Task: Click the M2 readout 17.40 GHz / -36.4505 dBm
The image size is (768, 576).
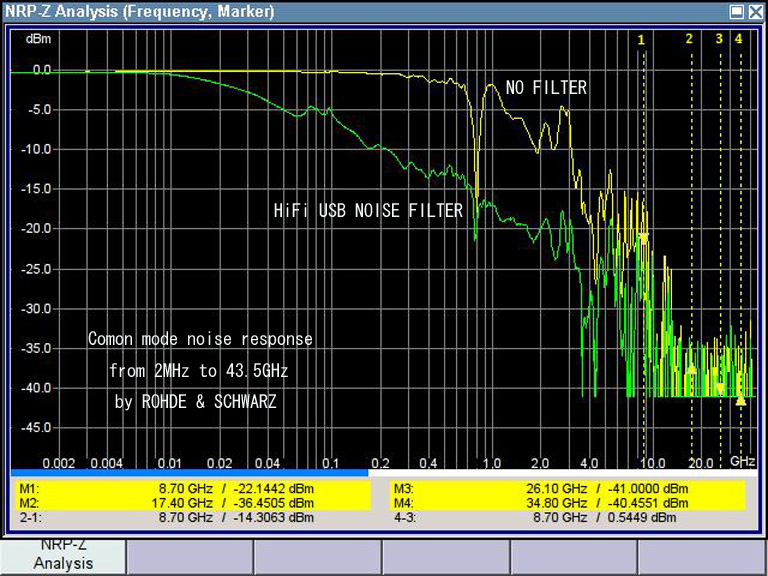Action: point(192,503)
